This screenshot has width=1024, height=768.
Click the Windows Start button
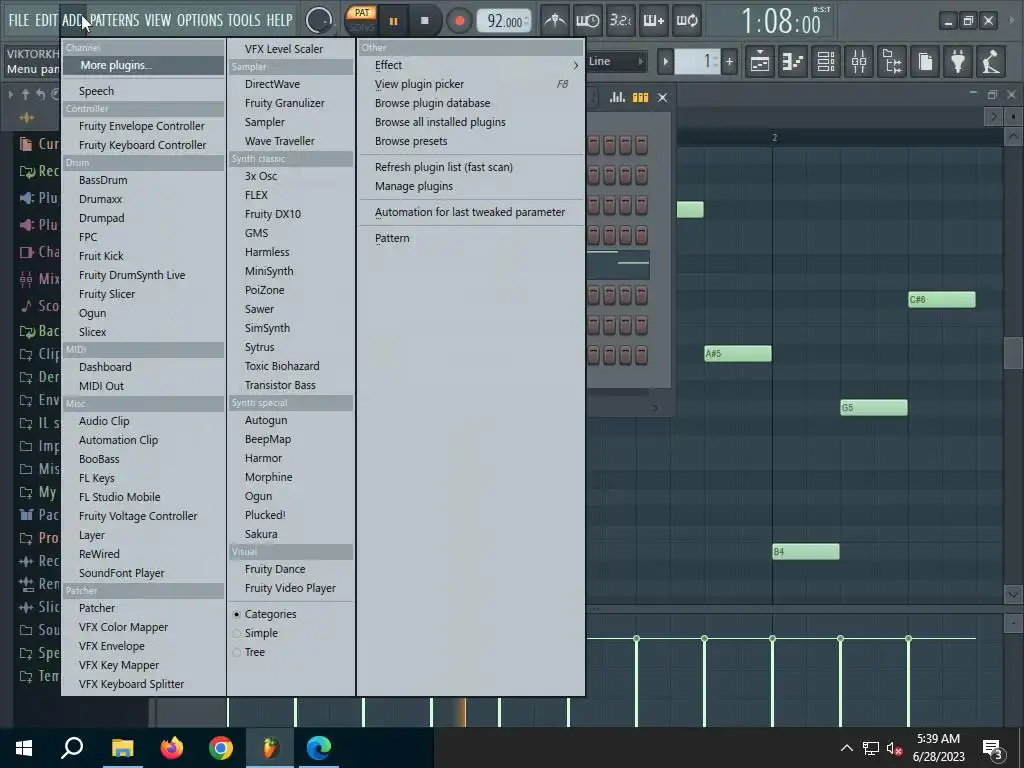24,748
